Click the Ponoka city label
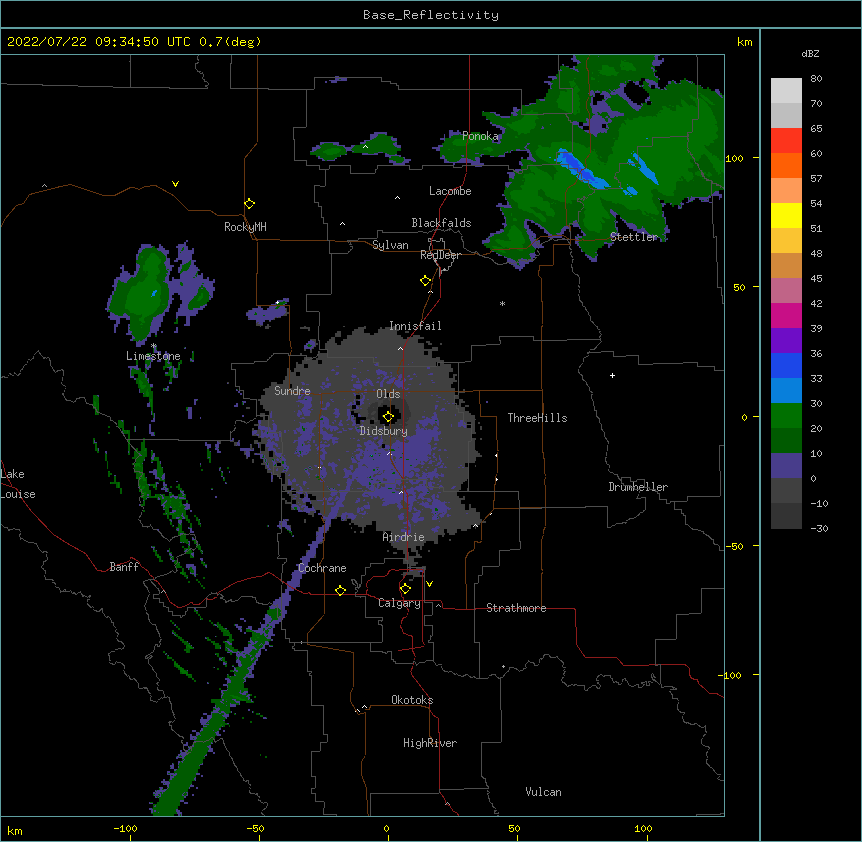The width and height of the screenshot is (862, 842). [480, 136]
